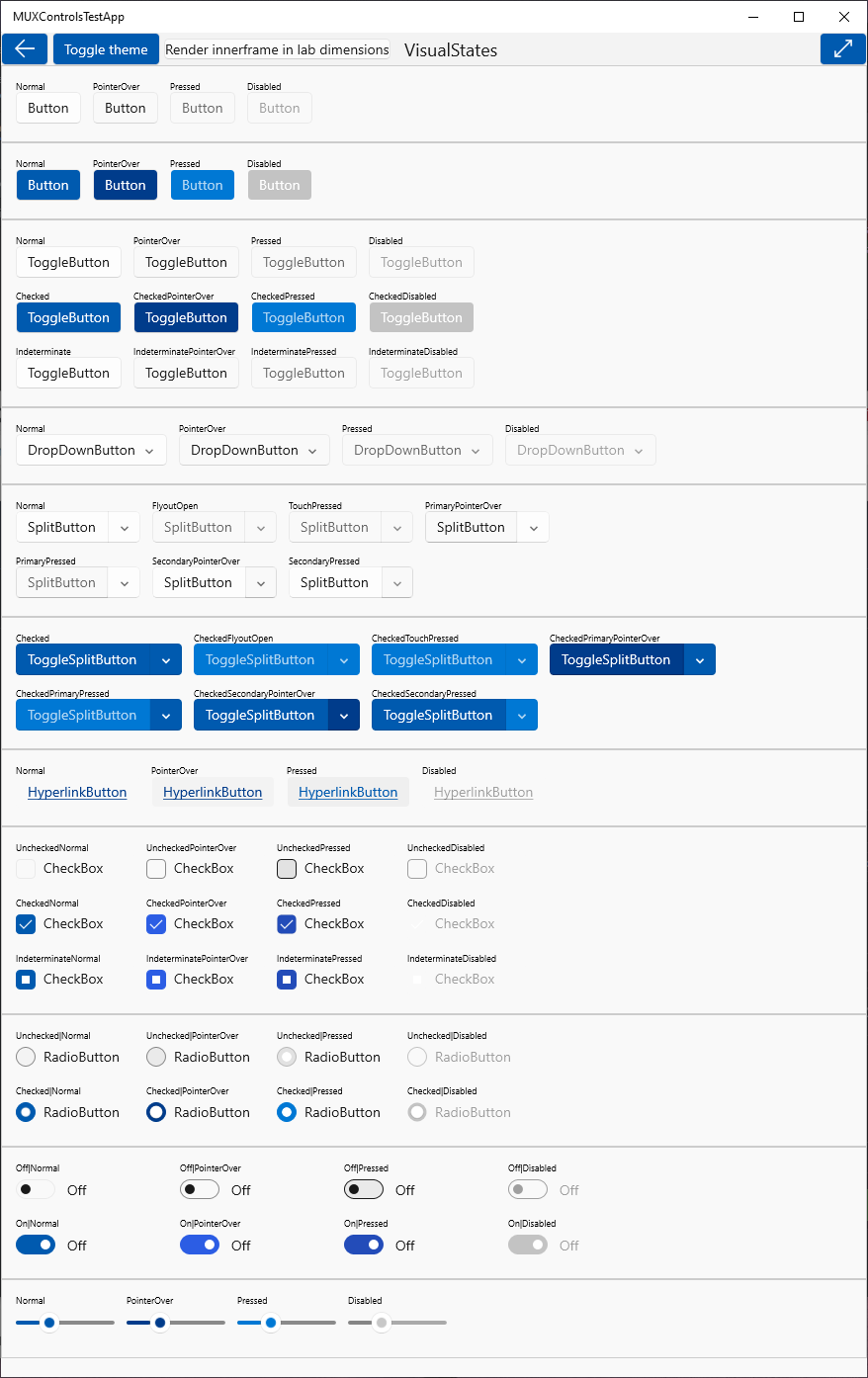Image resolution: width=868 pixels, height=1378 pixels.
Task: Check the UncheckedNormal CheckBox
Action: point(25,868)
